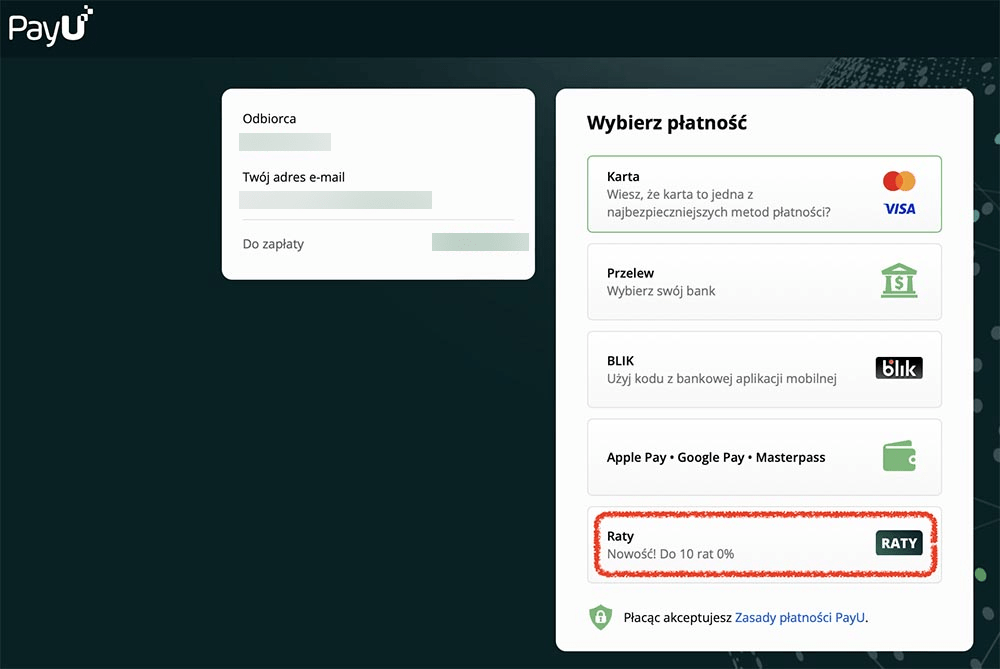Click the 'Wybierz swój bank' subtitle
The width and height of the screenshot is (1000, 669).
(661, 291)
